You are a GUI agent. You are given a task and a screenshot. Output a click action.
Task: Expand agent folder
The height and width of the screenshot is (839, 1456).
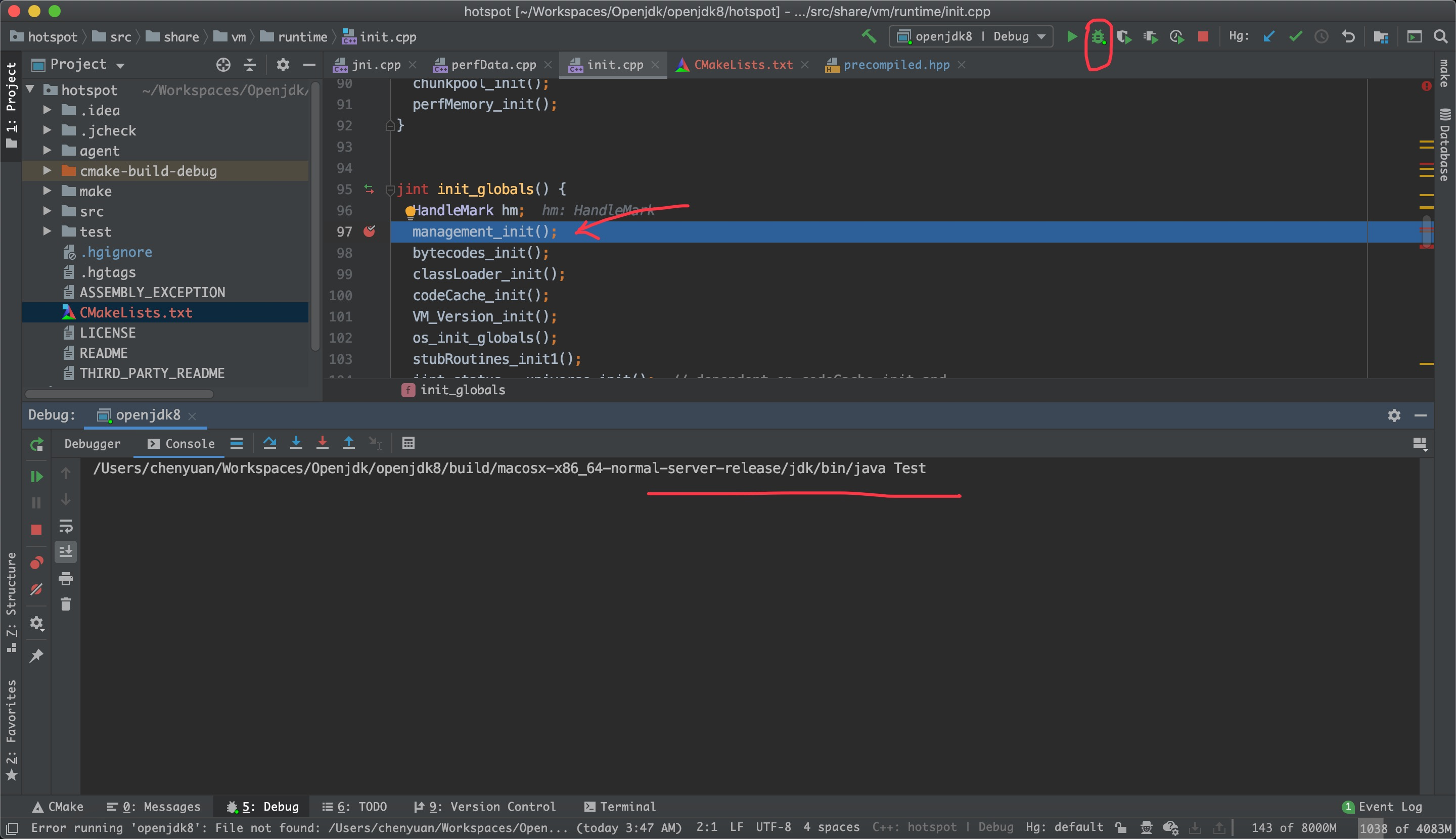[x=48, y=151]
